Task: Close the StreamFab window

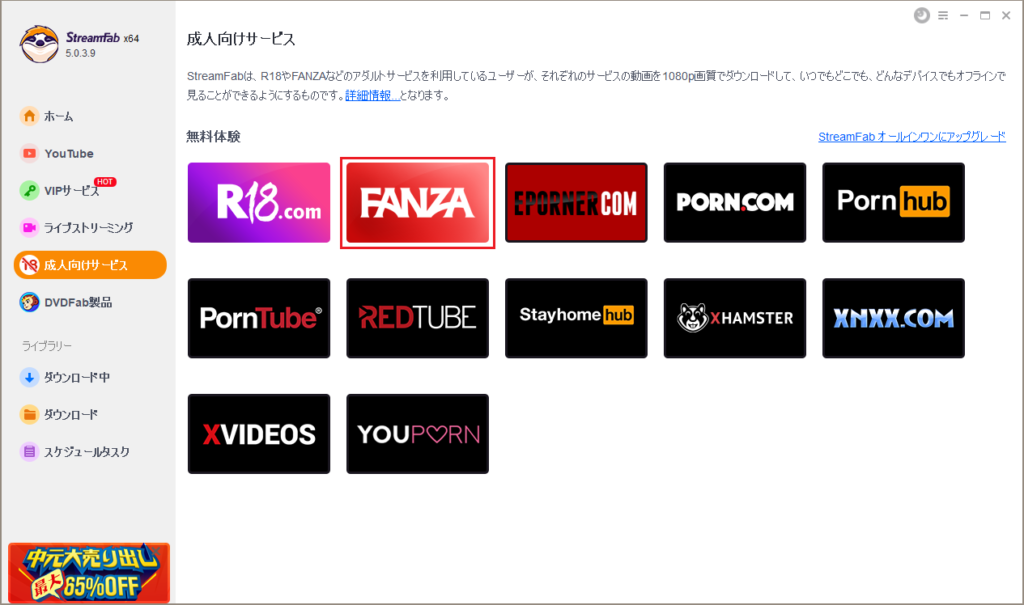Action: click(1006, 16)
